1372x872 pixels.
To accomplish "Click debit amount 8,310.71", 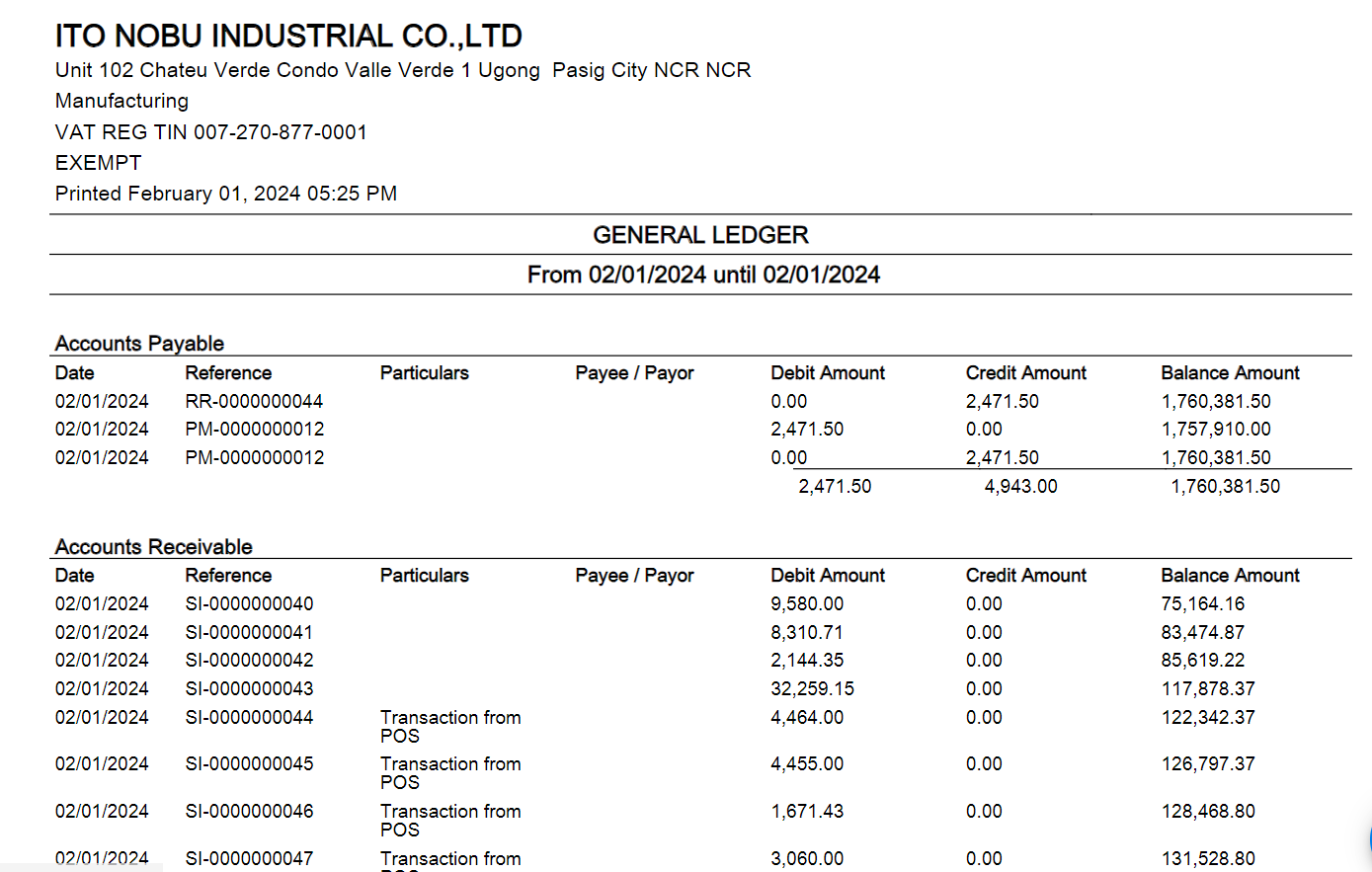I will tap(807, 633).
